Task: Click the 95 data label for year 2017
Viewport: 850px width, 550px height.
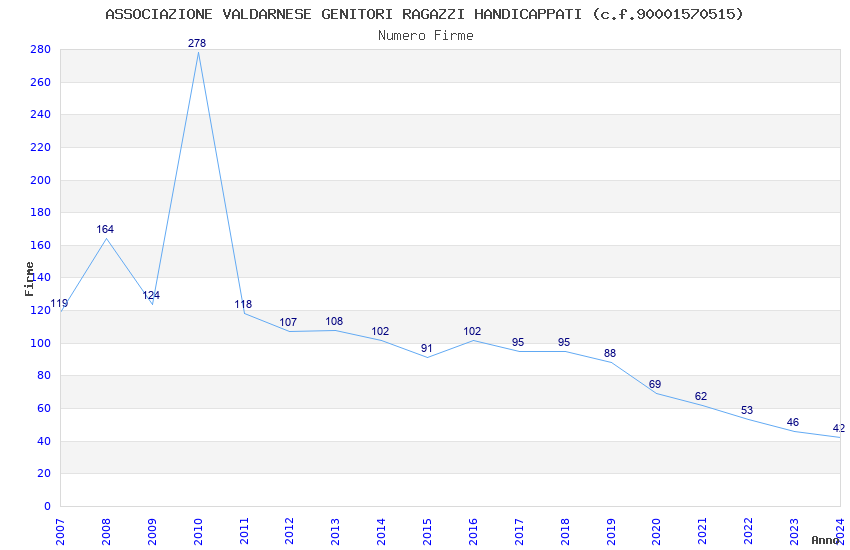Action: [518, 342]
